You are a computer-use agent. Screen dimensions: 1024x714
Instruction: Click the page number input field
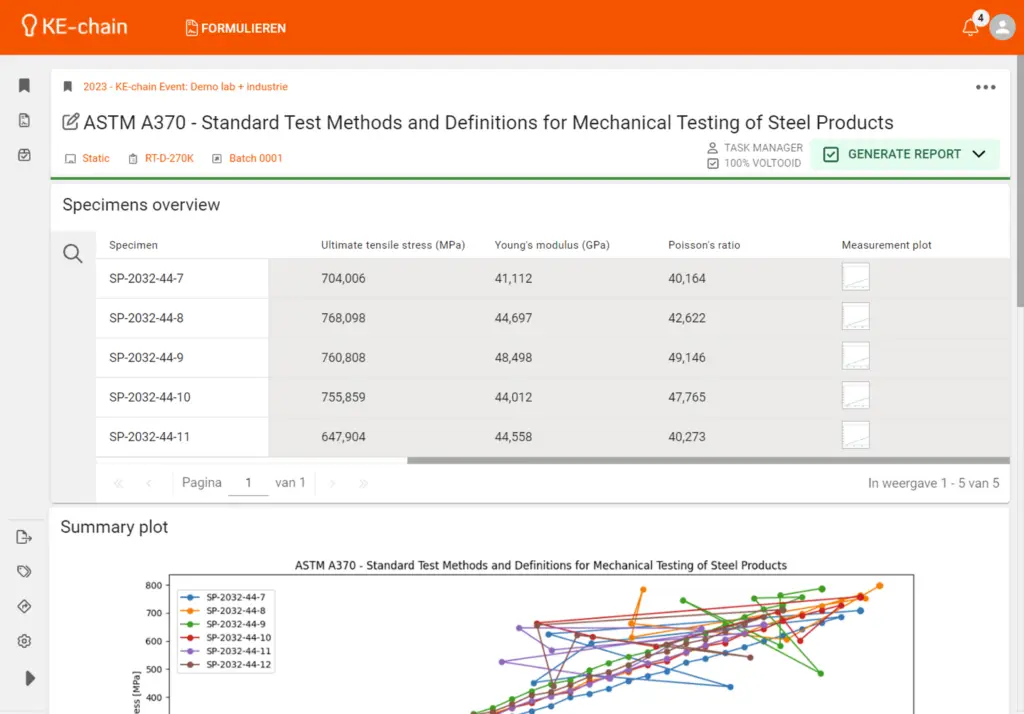[248, 483]
